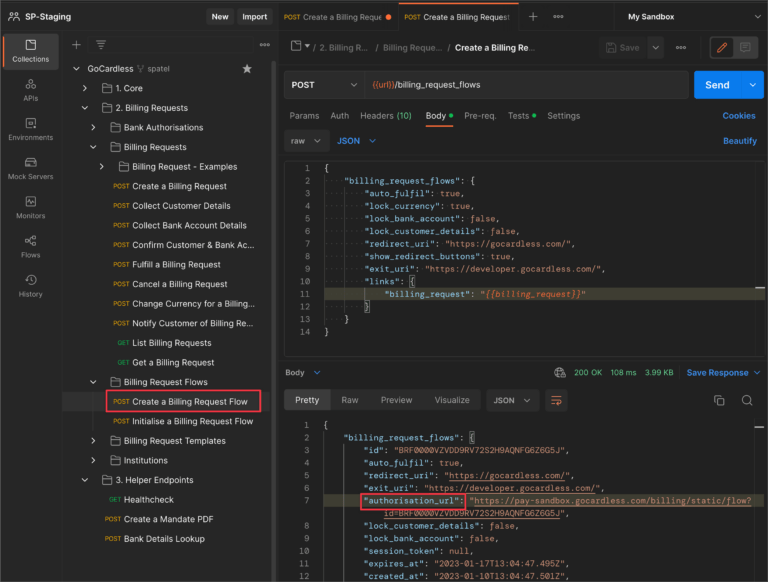Collapse the 2. Billing Requests folder
The height and width of the screenshot is (582, 768).
(85, 108)
